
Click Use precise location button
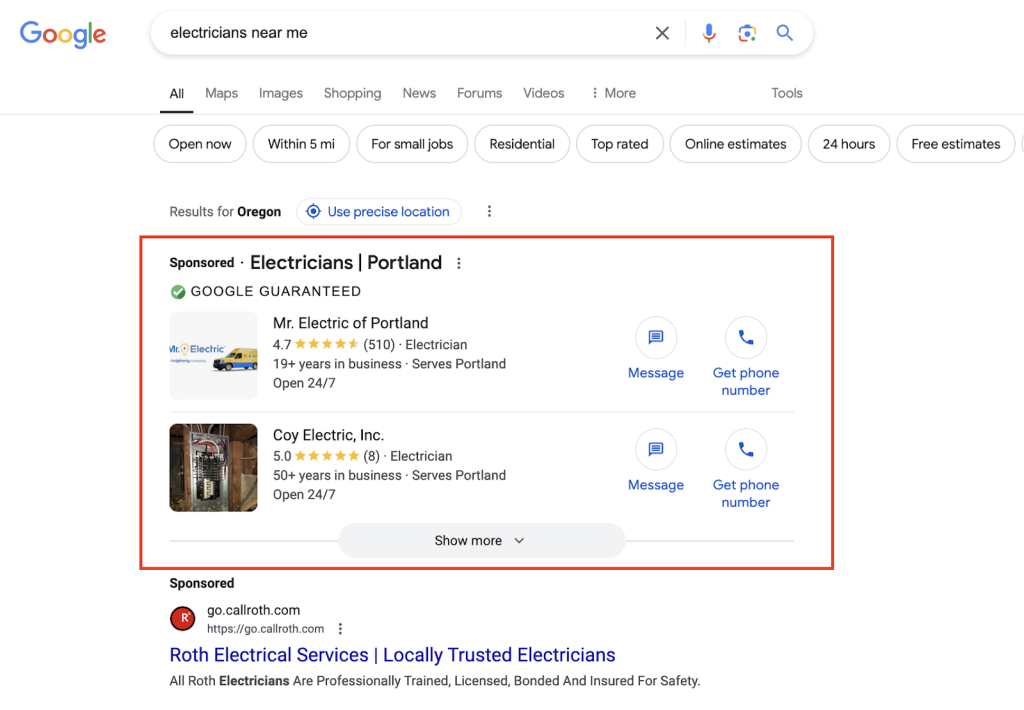[x=379, y=212]
